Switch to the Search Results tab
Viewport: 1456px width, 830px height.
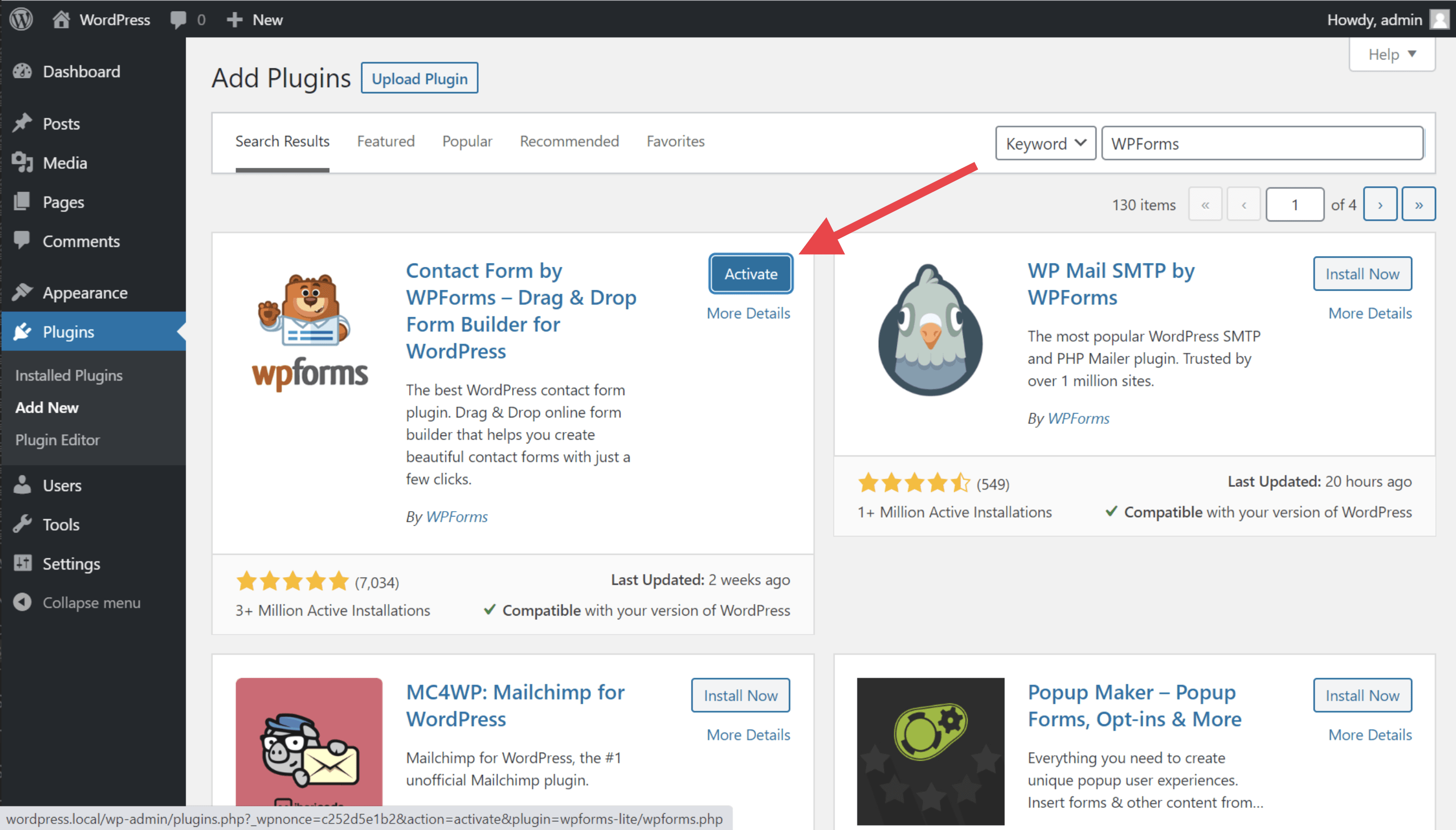click(x=282, y=141)
